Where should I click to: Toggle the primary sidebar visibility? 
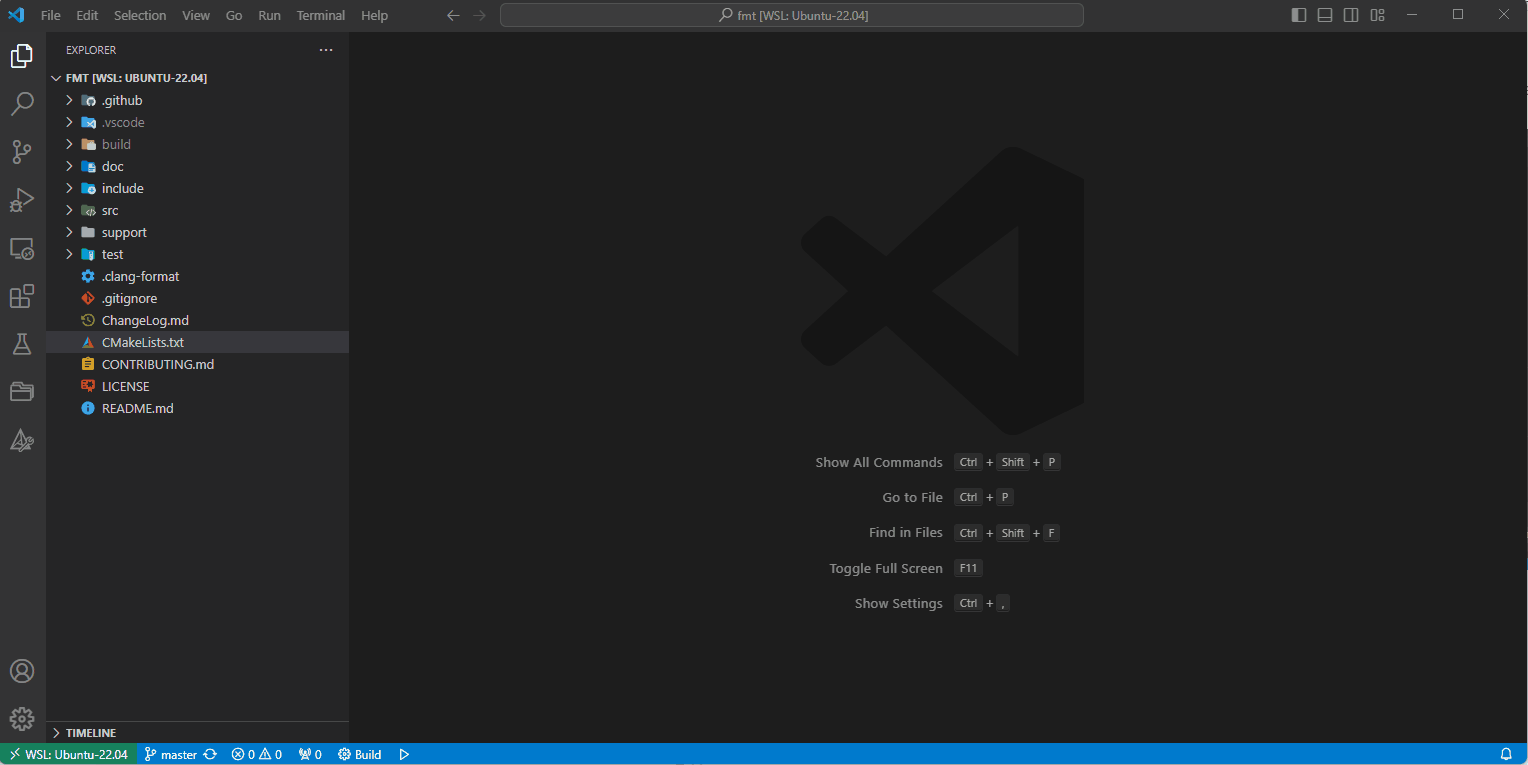(x=1297, y=14)
